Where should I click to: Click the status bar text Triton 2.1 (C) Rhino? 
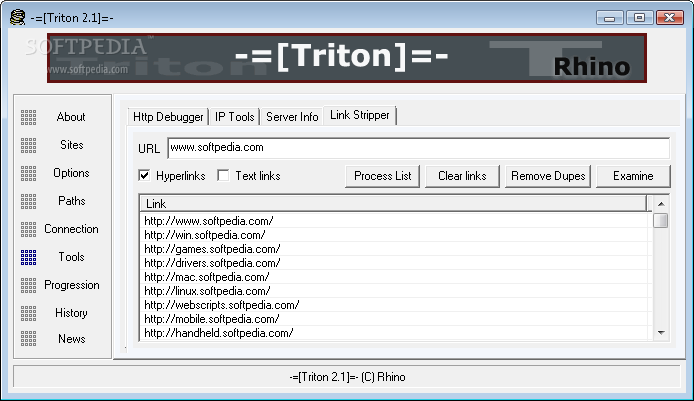[347, 377]
